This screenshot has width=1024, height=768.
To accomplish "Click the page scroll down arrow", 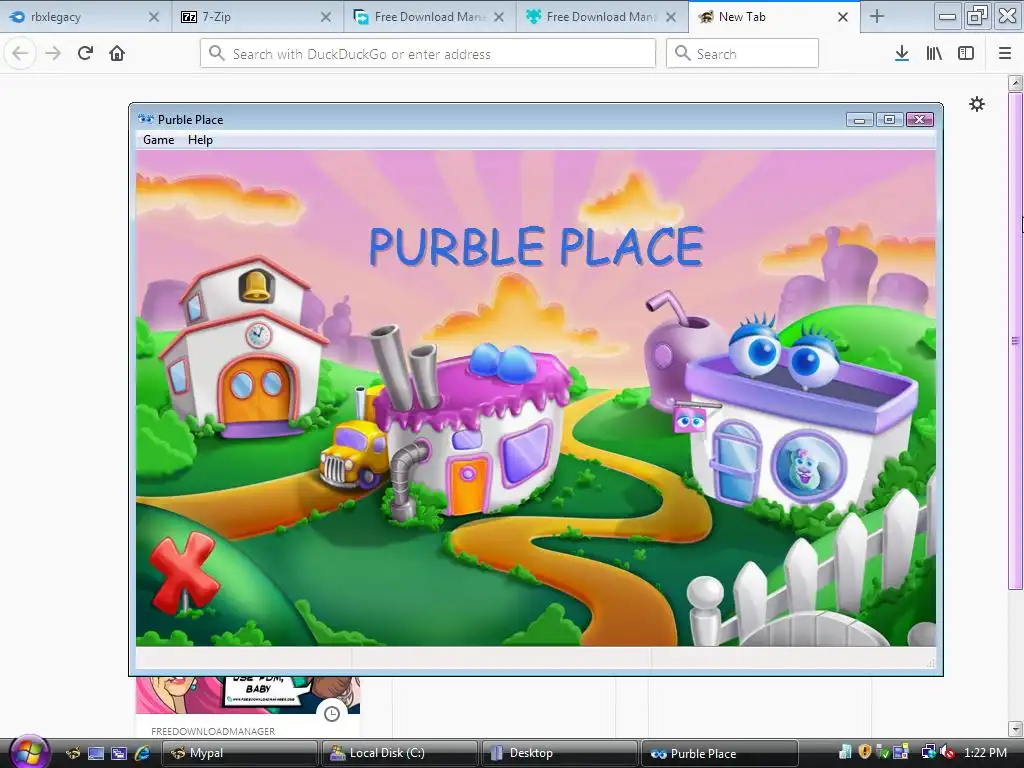I will [x=1015, y=728].
